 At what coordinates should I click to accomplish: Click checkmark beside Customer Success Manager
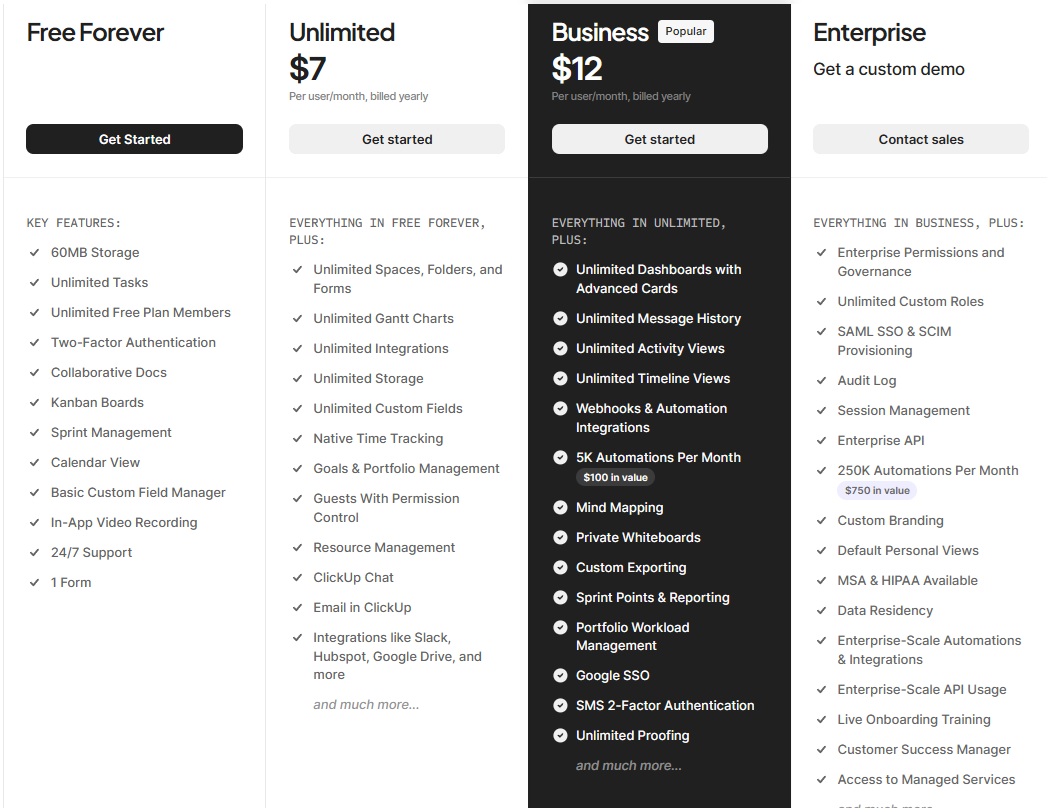click(x=821, y=750)
